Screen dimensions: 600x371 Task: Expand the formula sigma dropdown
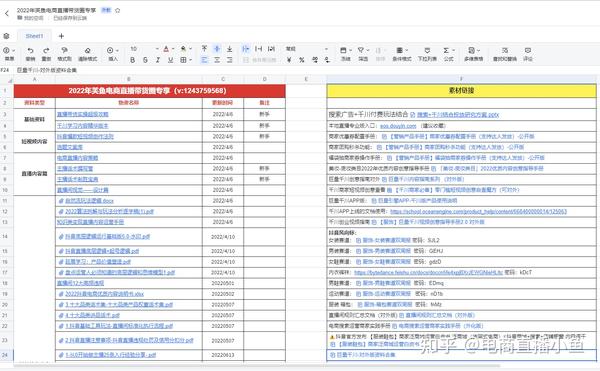pos(453,50)
